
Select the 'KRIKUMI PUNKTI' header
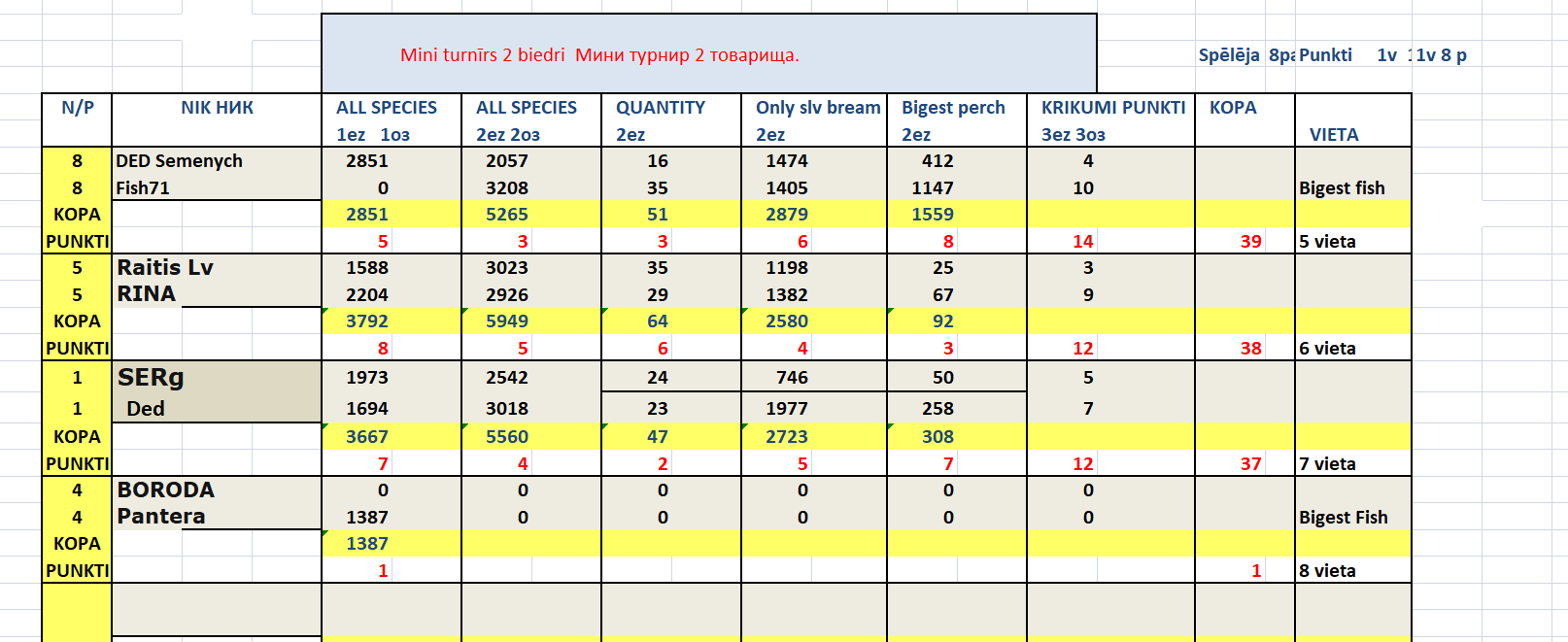(x=1113, y=108)
